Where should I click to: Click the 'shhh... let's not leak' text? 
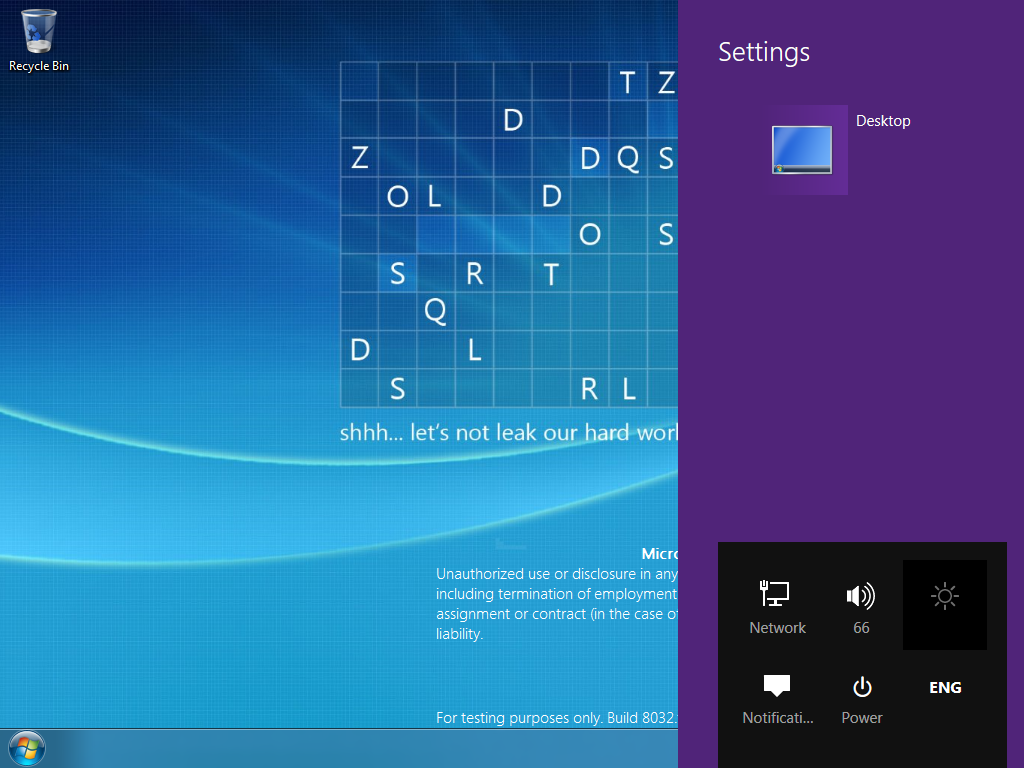point(508,432)
